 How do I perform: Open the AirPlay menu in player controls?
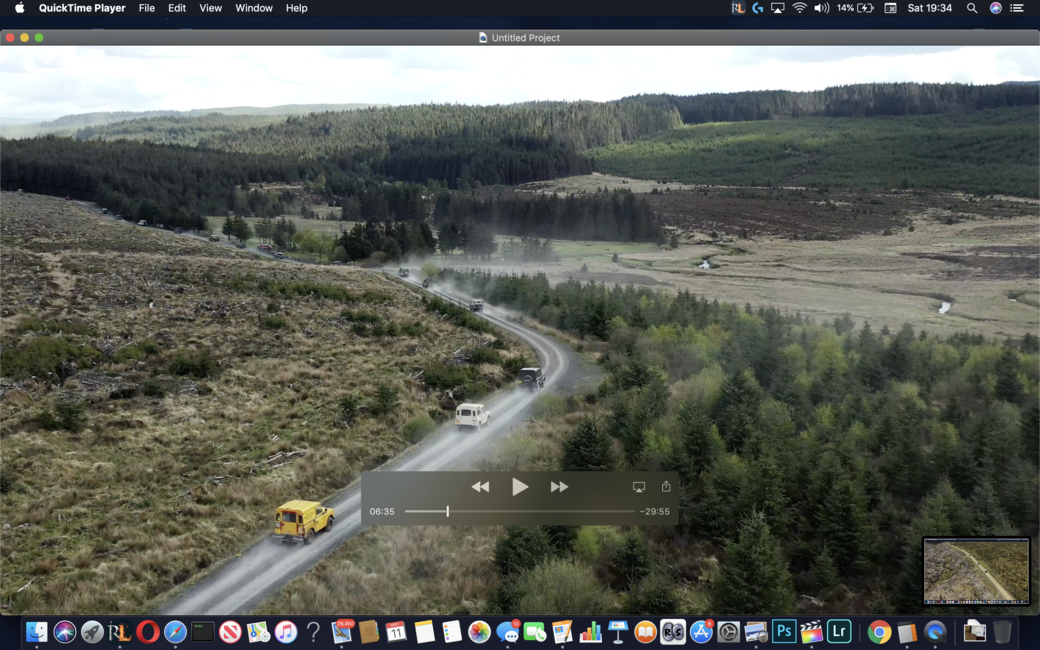(639, 487)
